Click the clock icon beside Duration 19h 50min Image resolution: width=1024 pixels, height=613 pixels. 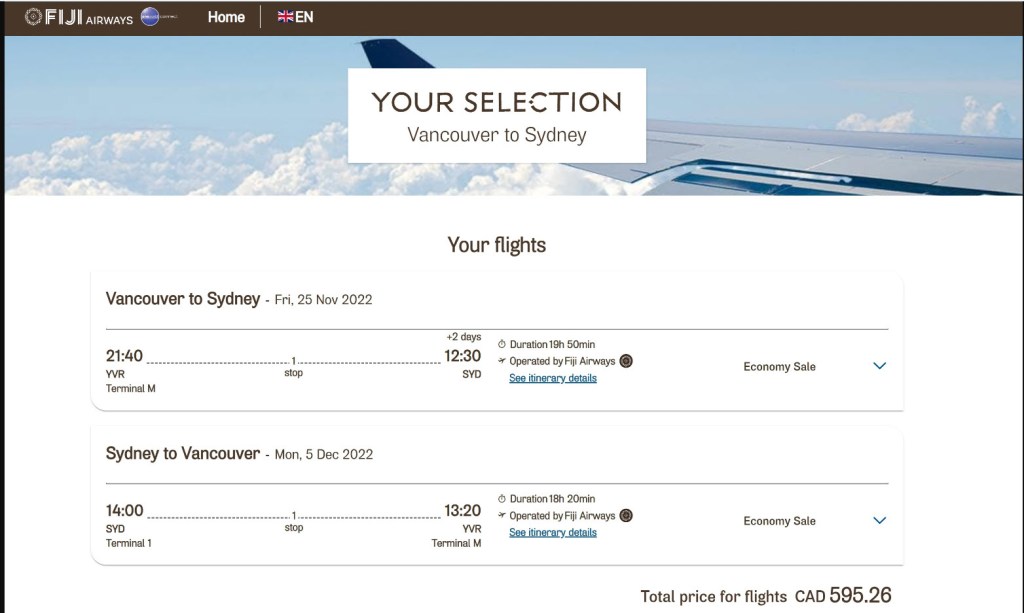click(502, 345)
